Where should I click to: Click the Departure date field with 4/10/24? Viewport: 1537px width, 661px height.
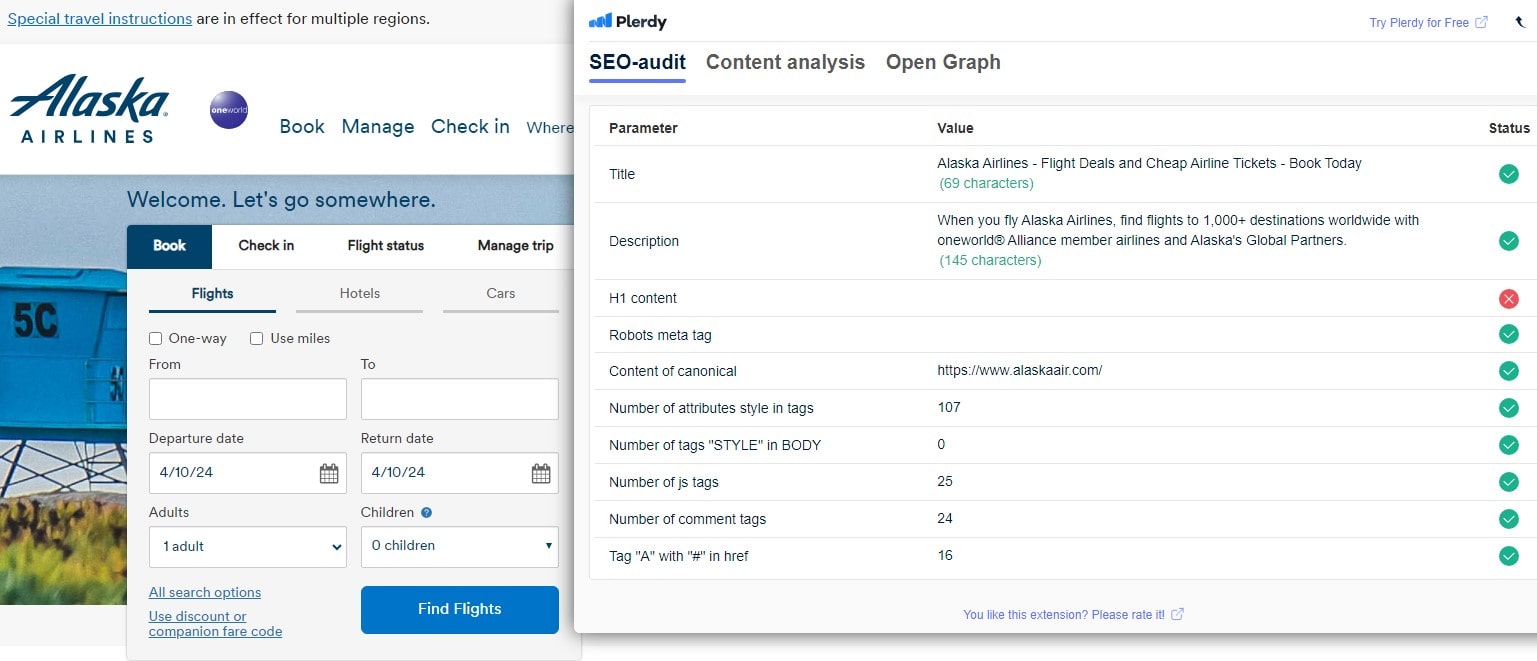pos(248,473)
